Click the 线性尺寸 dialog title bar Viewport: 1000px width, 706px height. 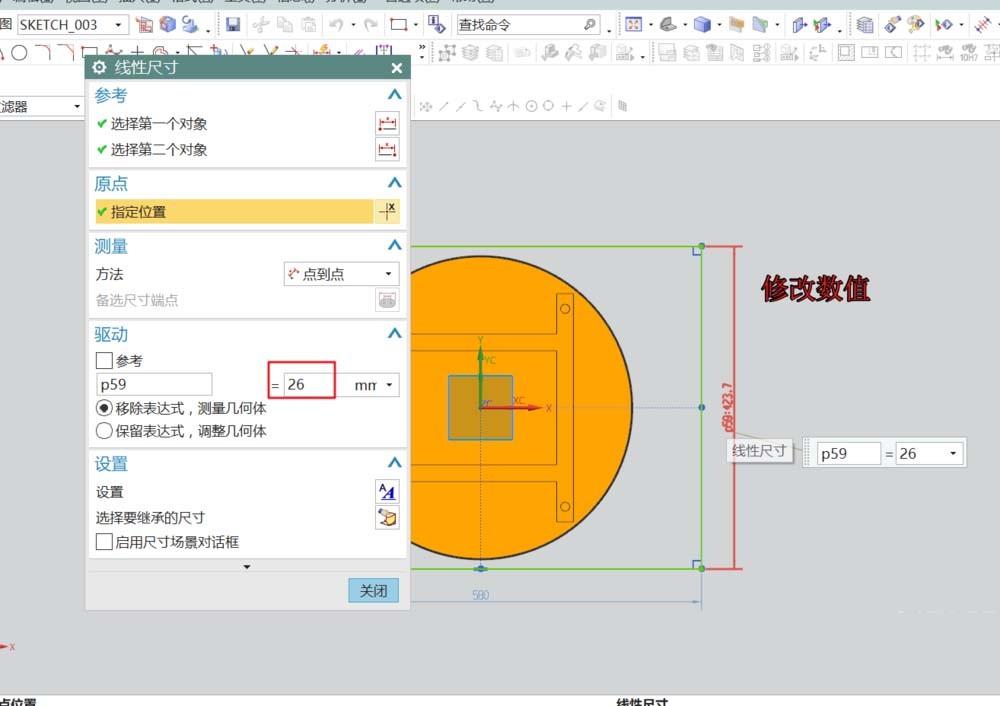pyautogui.click(x=200, y=68)
